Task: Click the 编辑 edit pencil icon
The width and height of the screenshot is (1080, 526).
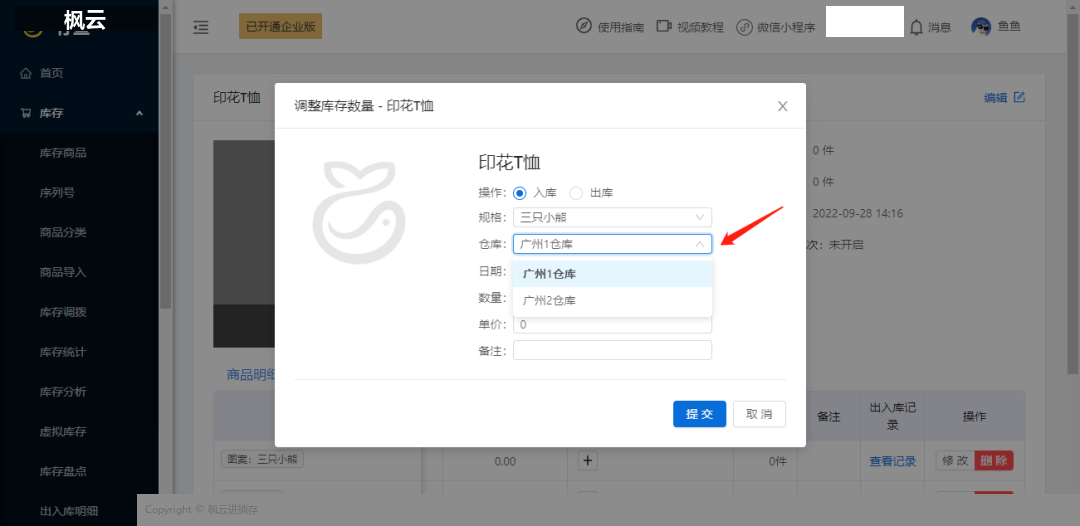Action: [x=1019, y=97]
